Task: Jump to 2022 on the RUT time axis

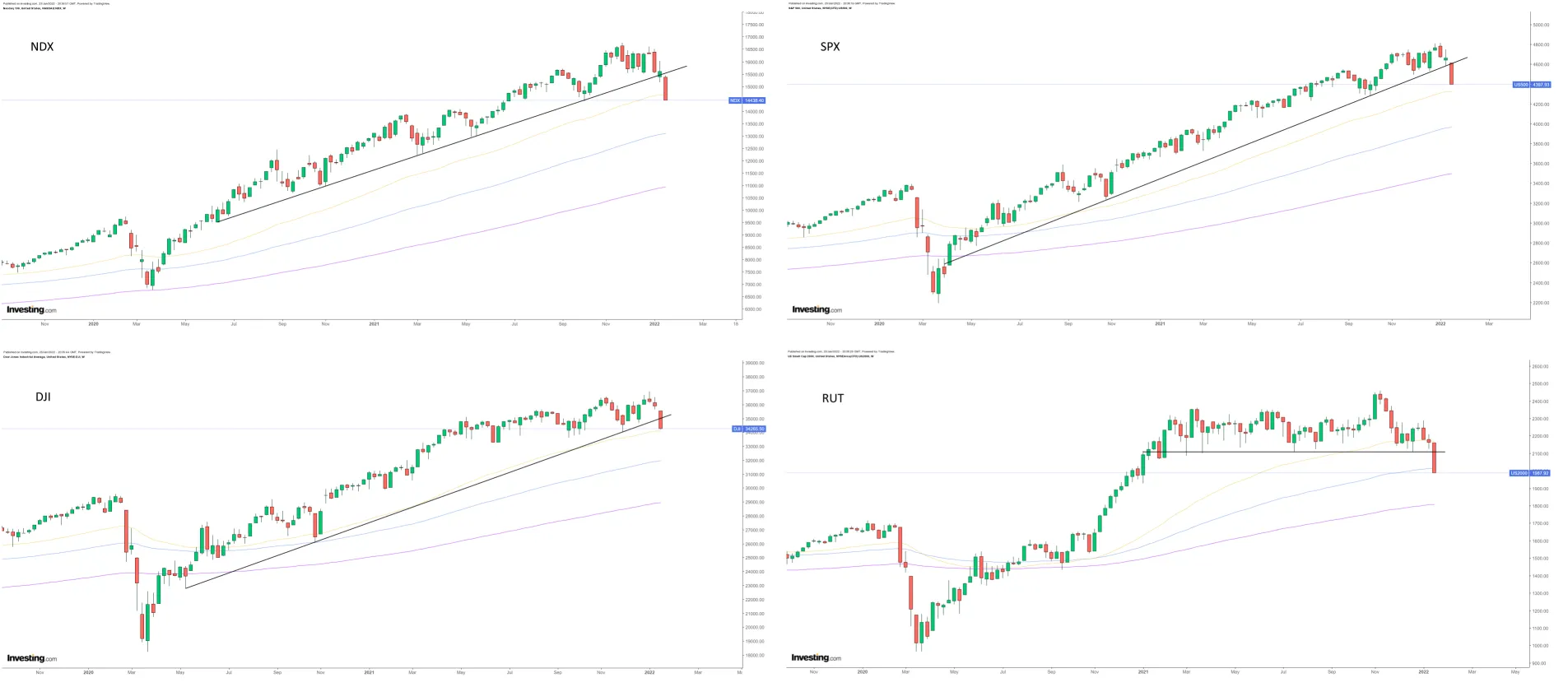Action: (1423, 672)
